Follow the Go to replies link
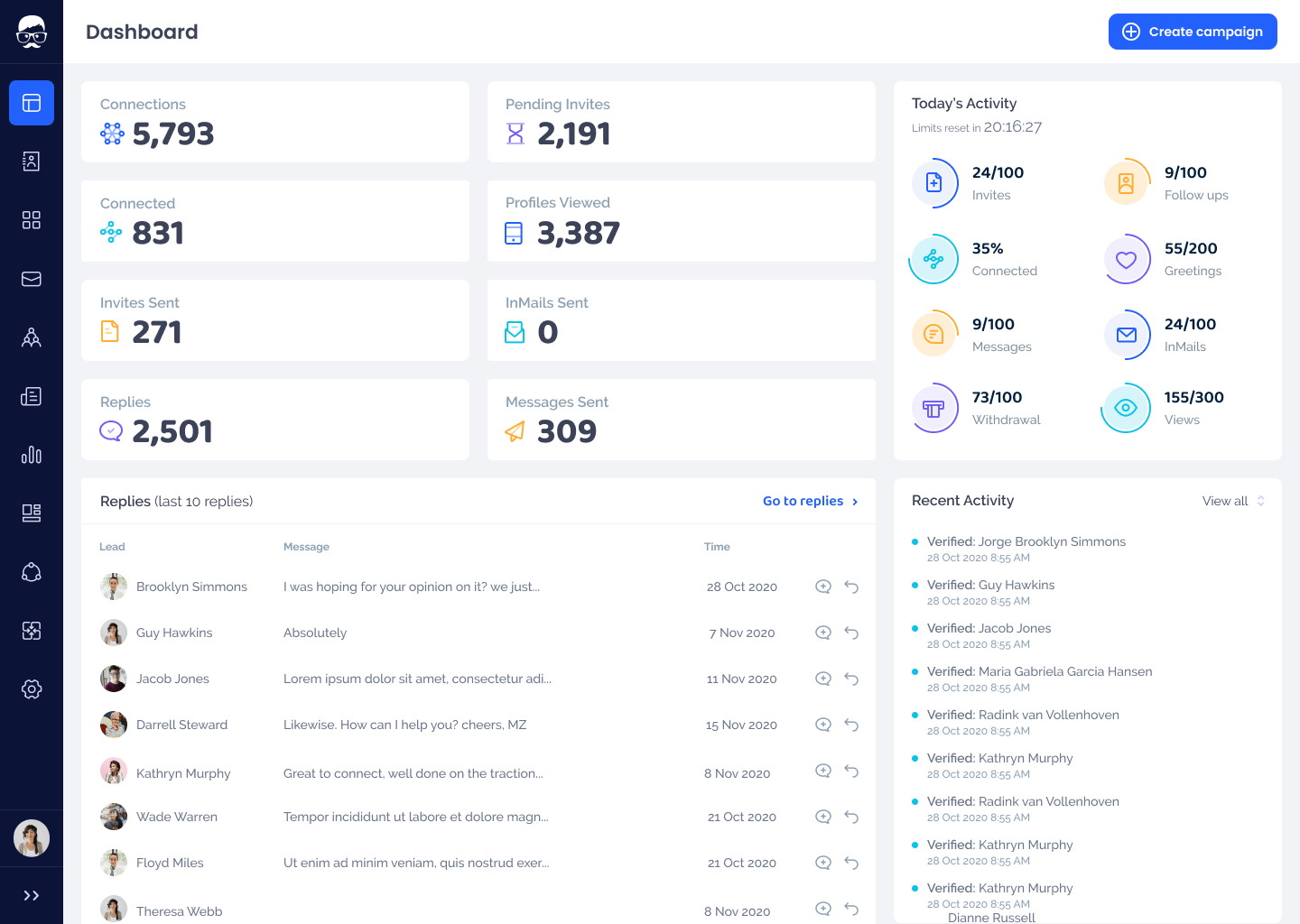The height and width of the screenshot is (924, 1300). tap(803, 501)
